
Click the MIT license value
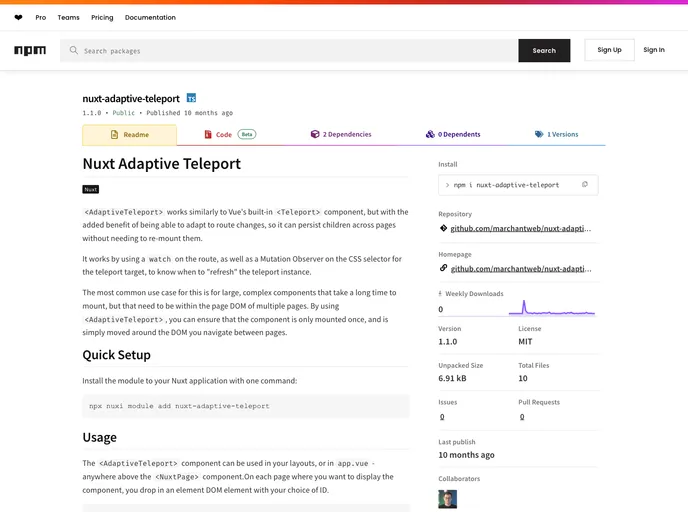coord(525,342)
